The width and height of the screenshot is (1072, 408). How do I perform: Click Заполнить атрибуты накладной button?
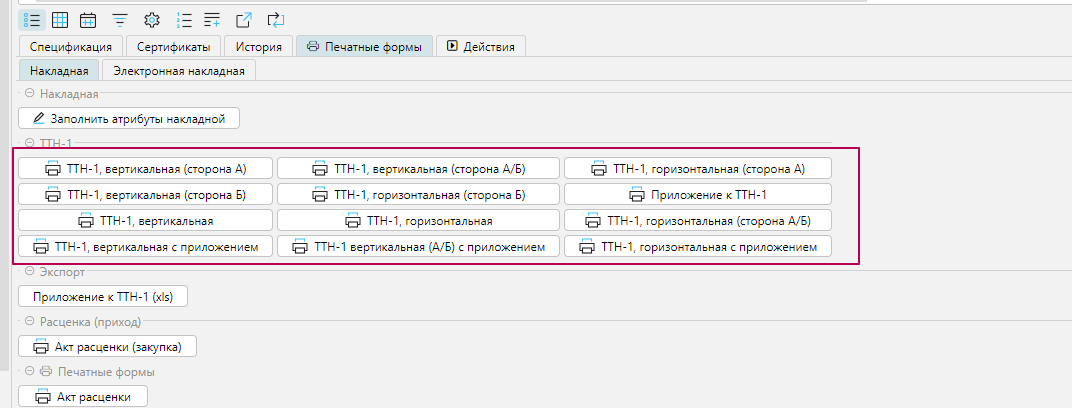coord(130,119)
